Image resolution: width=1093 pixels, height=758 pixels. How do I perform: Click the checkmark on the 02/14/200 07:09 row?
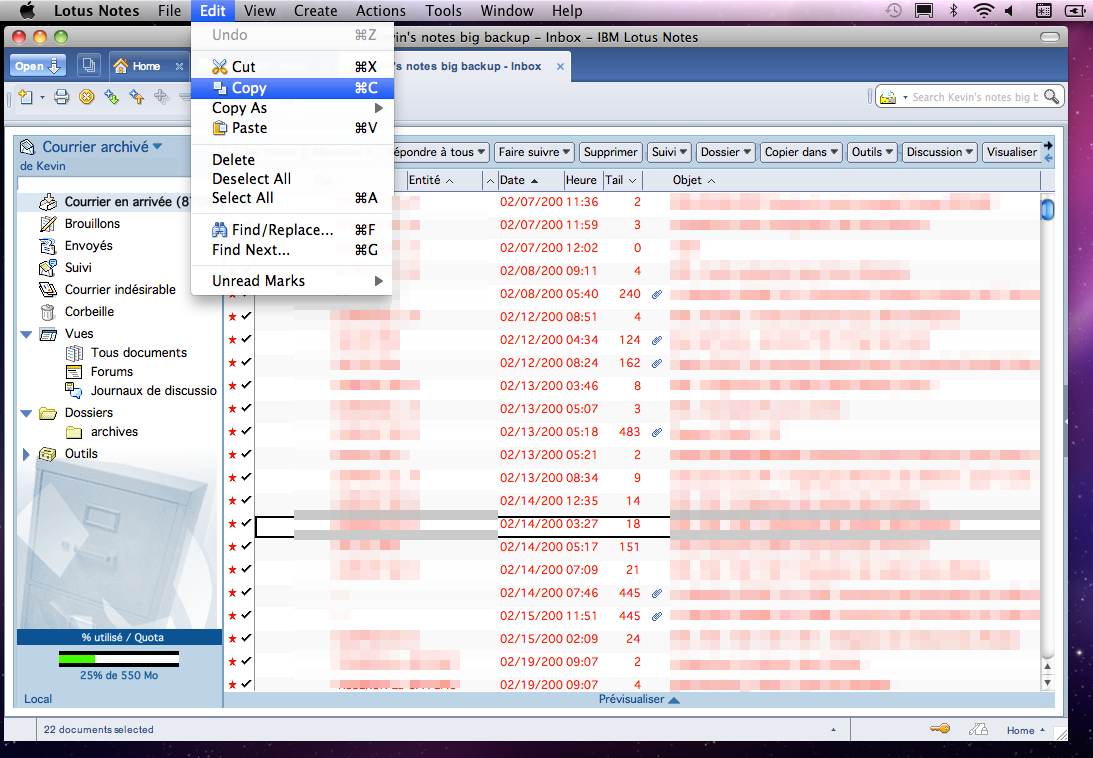246,569
